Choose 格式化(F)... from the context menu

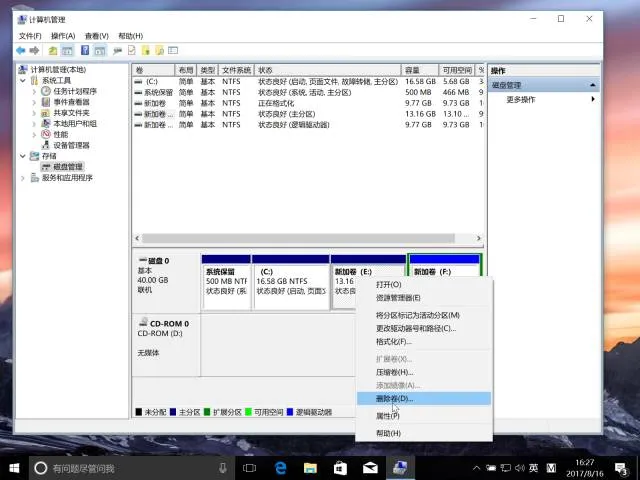click(424, 342)
